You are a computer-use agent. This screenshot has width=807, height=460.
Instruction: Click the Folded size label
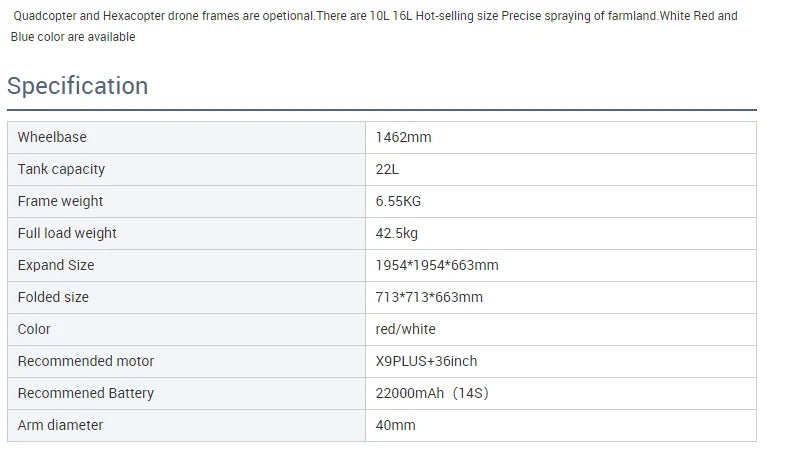coord(53,297)
